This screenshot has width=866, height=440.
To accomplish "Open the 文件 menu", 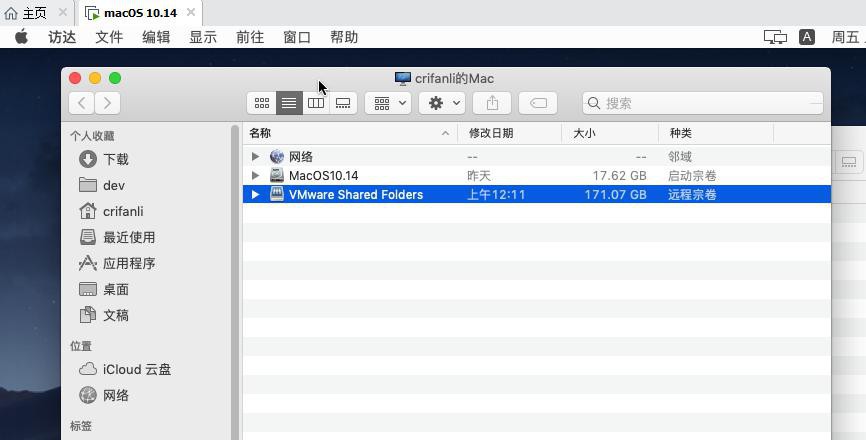I will (x=109, y=37).
